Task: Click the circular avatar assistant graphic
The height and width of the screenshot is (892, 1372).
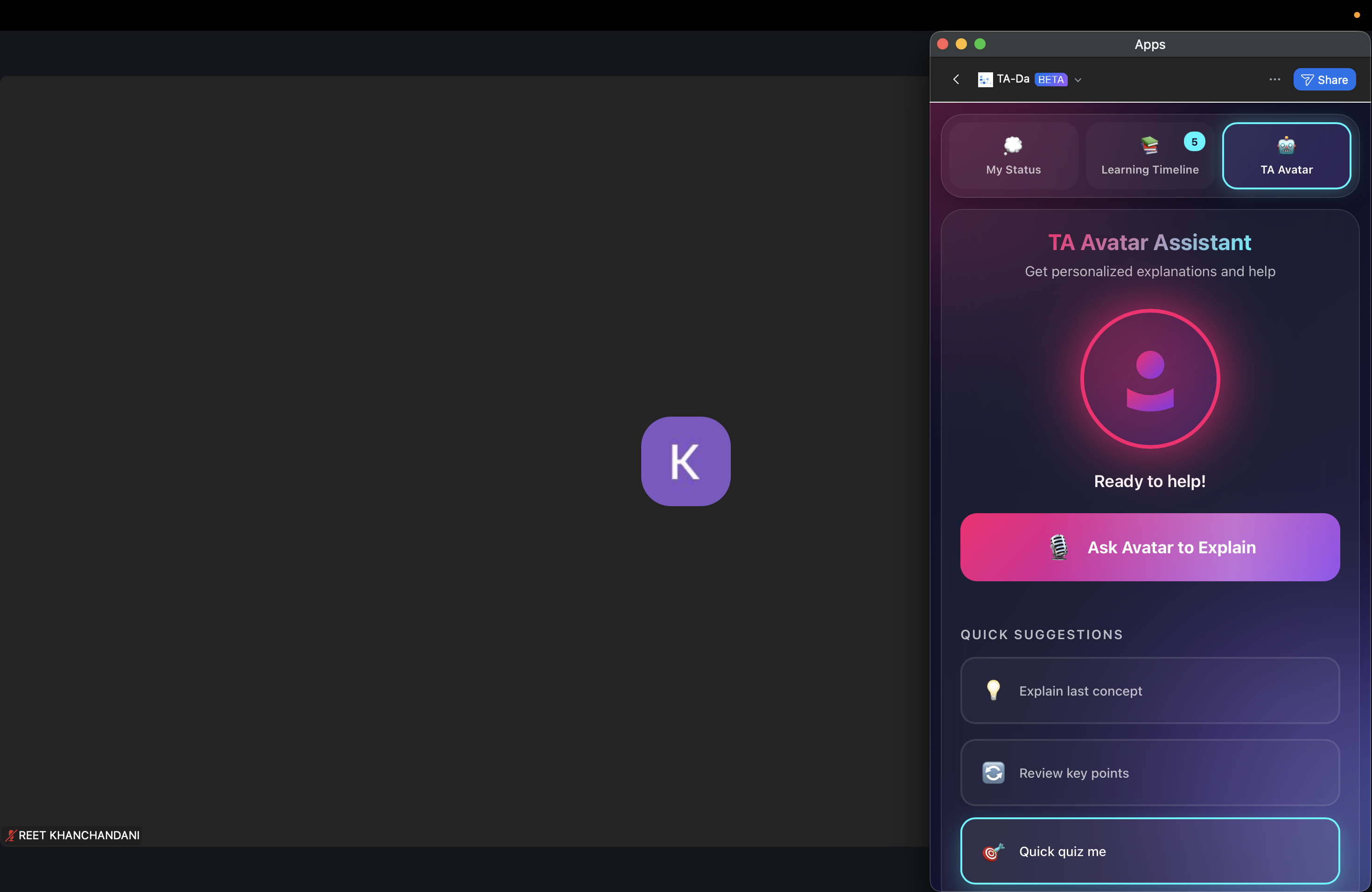Action: (x=1149, y=378)
